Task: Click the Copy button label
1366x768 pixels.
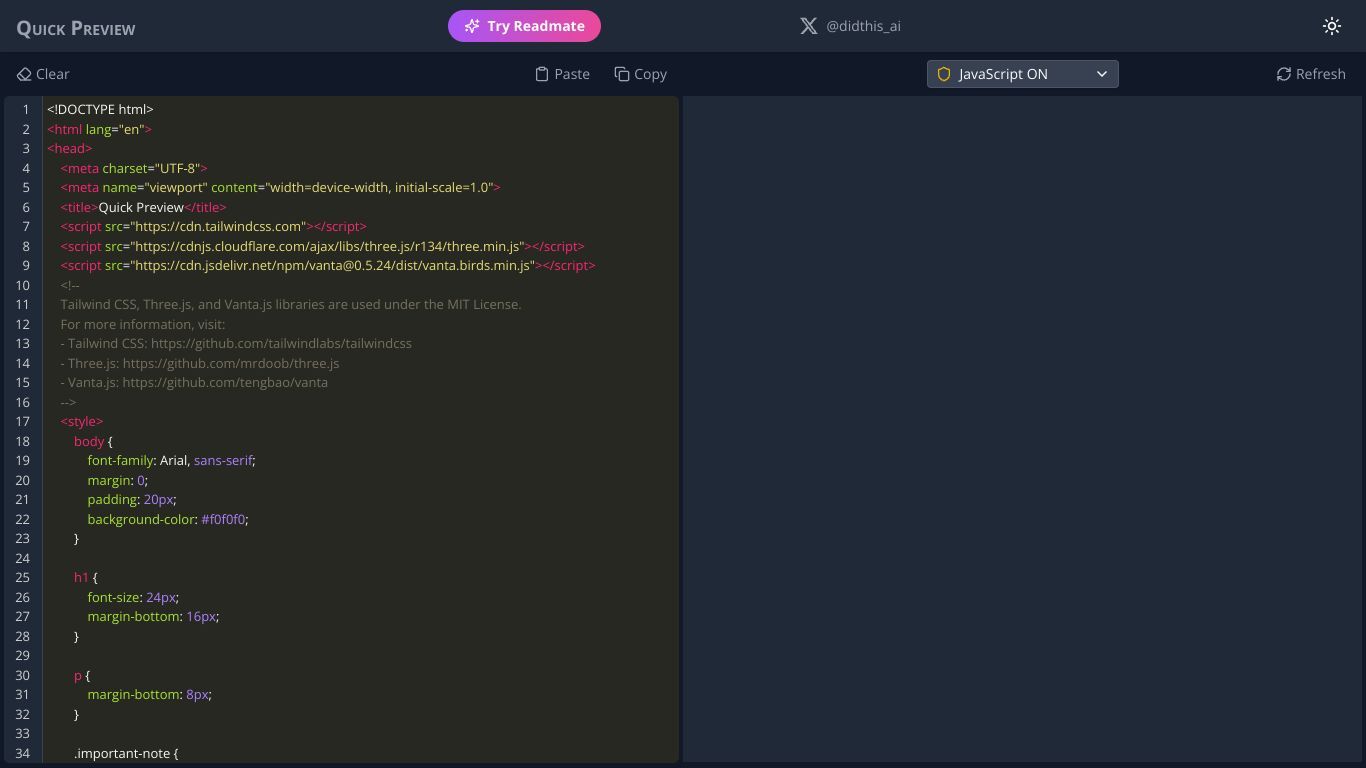Action: tap(650, 74)
